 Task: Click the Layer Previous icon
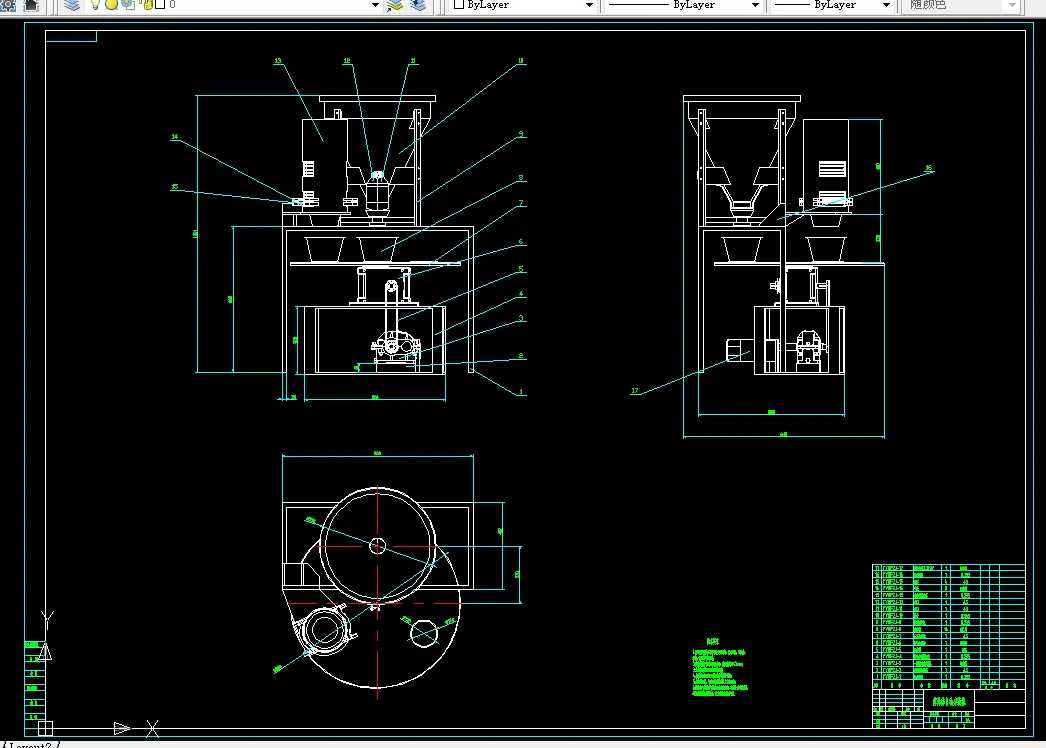pos(418,5)
